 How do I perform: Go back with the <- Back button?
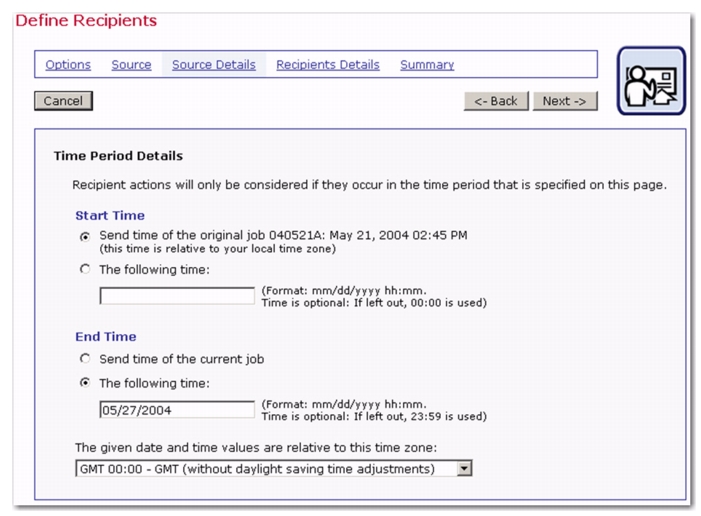(496, 101)
